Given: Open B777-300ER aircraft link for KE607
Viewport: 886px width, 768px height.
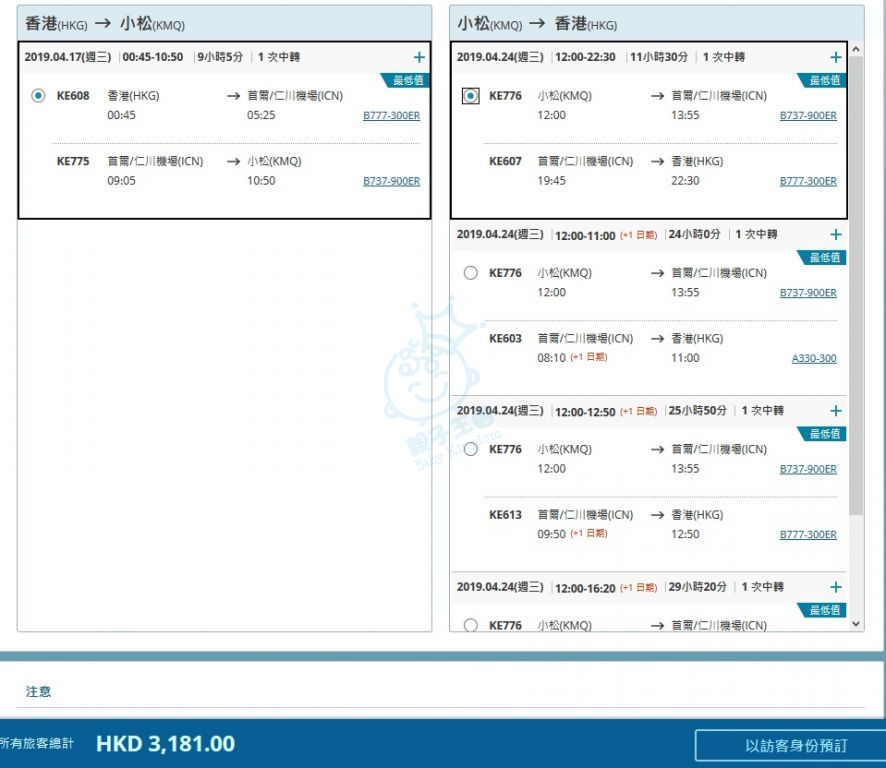Looking at the screenshot, I should tap(808, 182).
